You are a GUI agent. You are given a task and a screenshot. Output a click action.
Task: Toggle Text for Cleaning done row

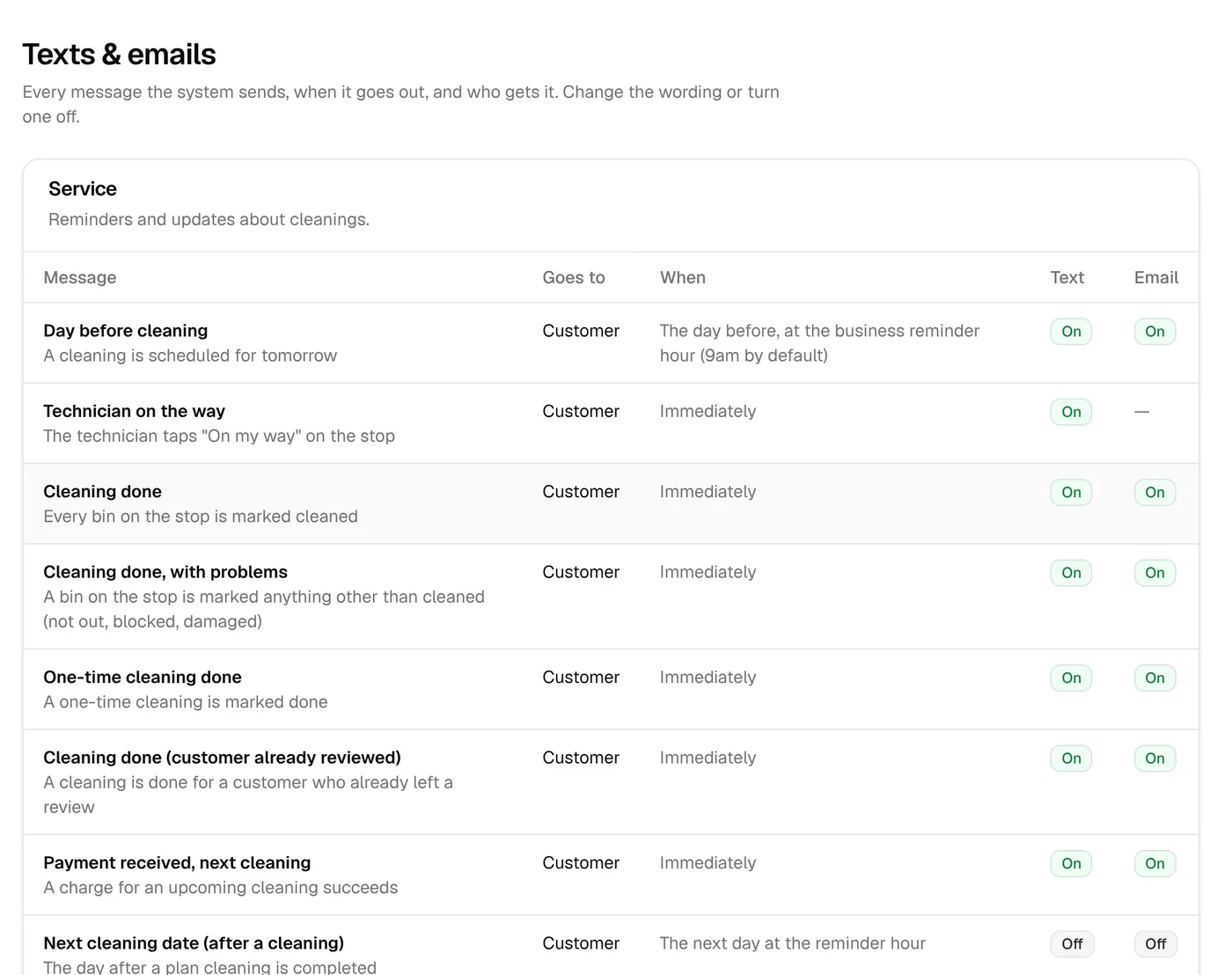click(x=1071, y=493)
